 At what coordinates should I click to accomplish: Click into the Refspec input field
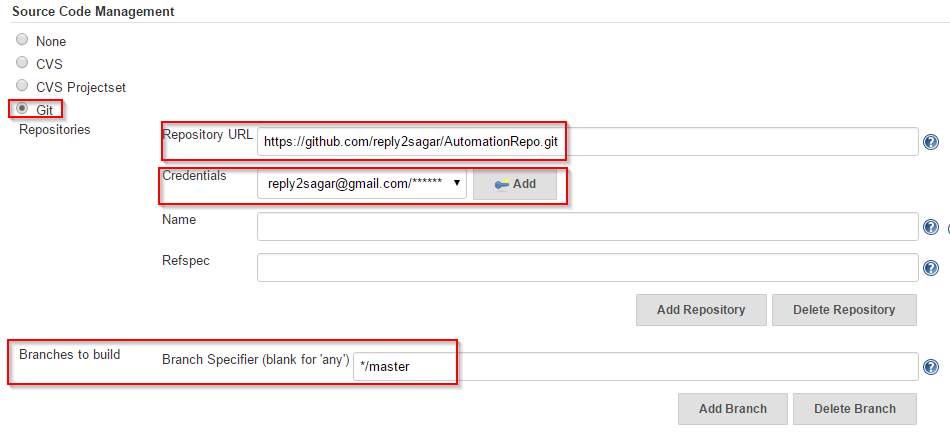(588, 268)
